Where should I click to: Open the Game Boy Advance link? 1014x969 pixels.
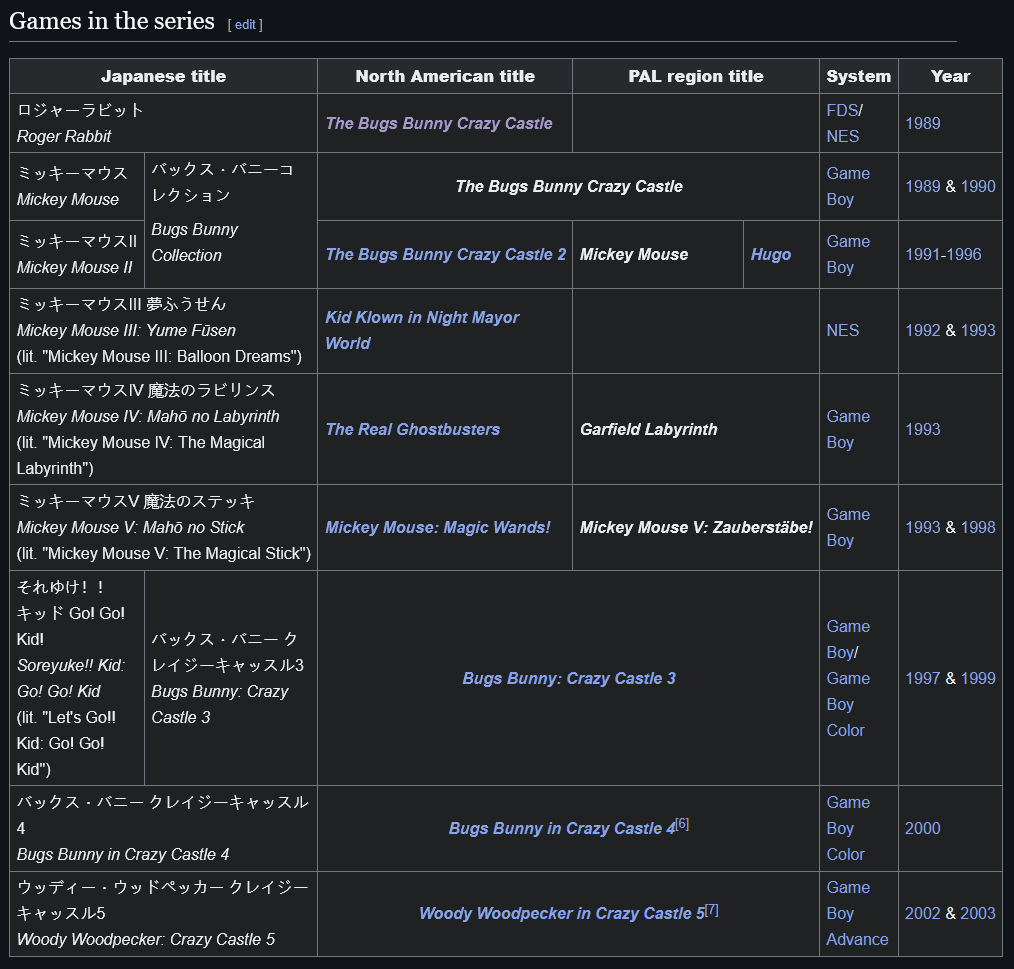coord(857,913)
